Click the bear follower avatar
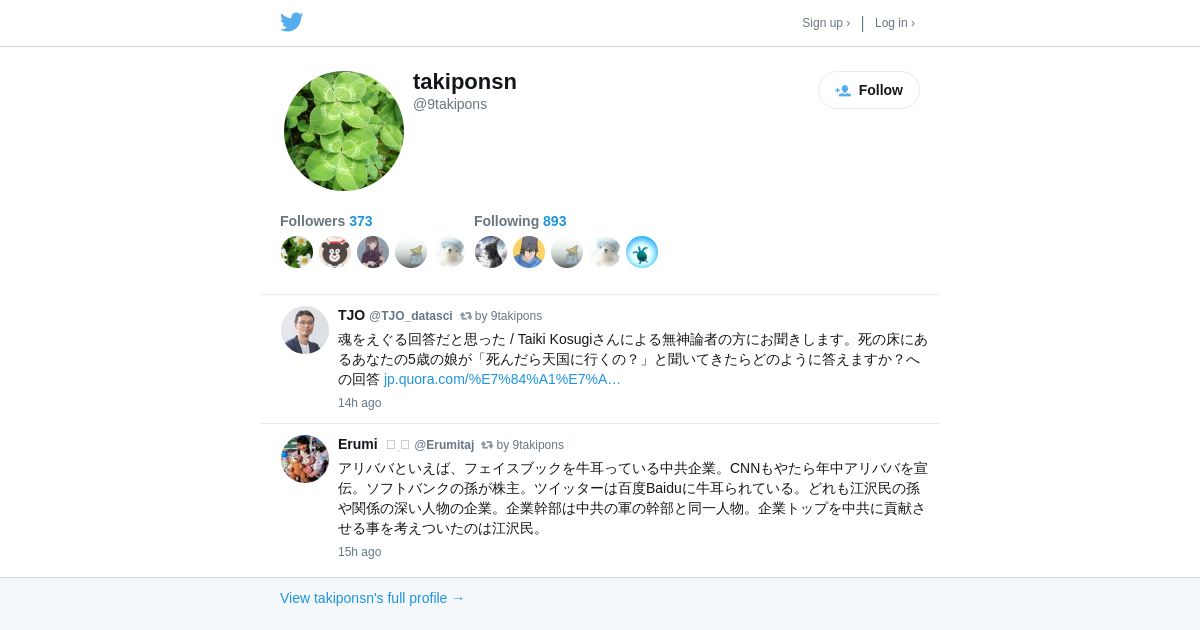The height and width of the screenshot is (630, 1200). 335,252
